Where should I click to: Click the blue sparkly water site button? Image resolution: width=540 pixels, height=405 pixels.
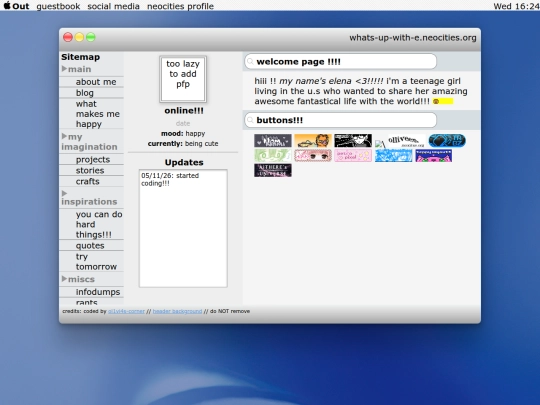coord(394,156)
